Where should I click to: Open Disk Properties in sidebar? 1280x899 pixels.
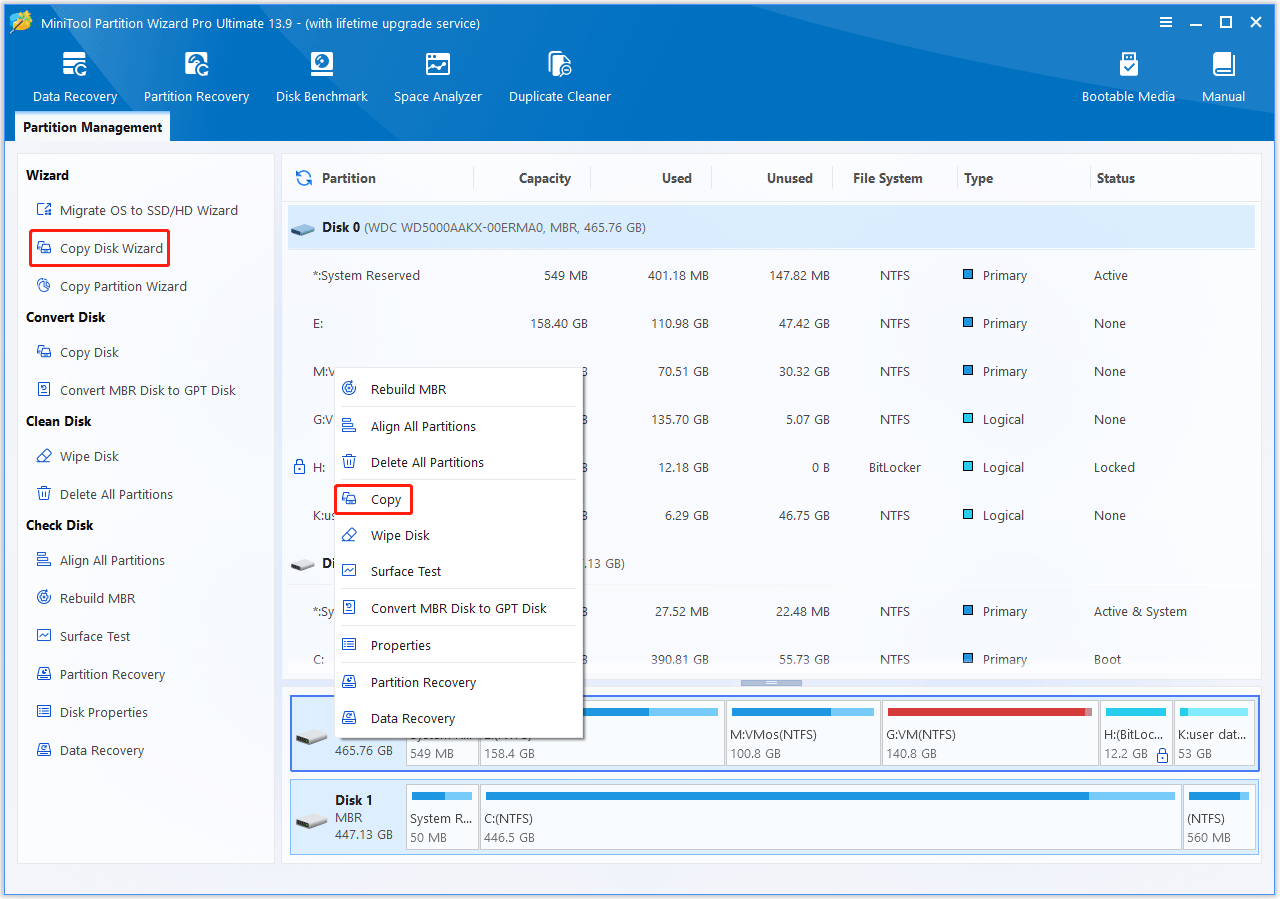click(x=92, y=712)
